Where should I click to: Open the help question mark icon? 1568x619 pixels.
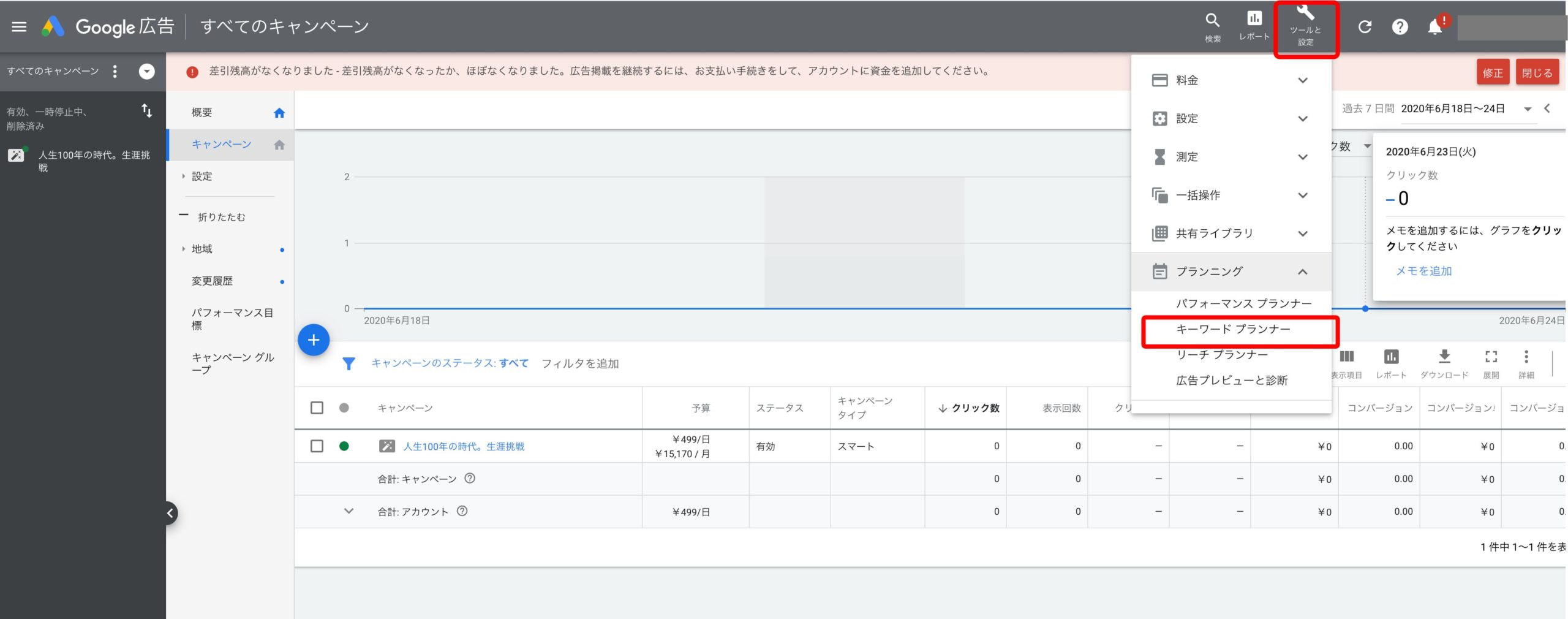(x=1400, y=27)
